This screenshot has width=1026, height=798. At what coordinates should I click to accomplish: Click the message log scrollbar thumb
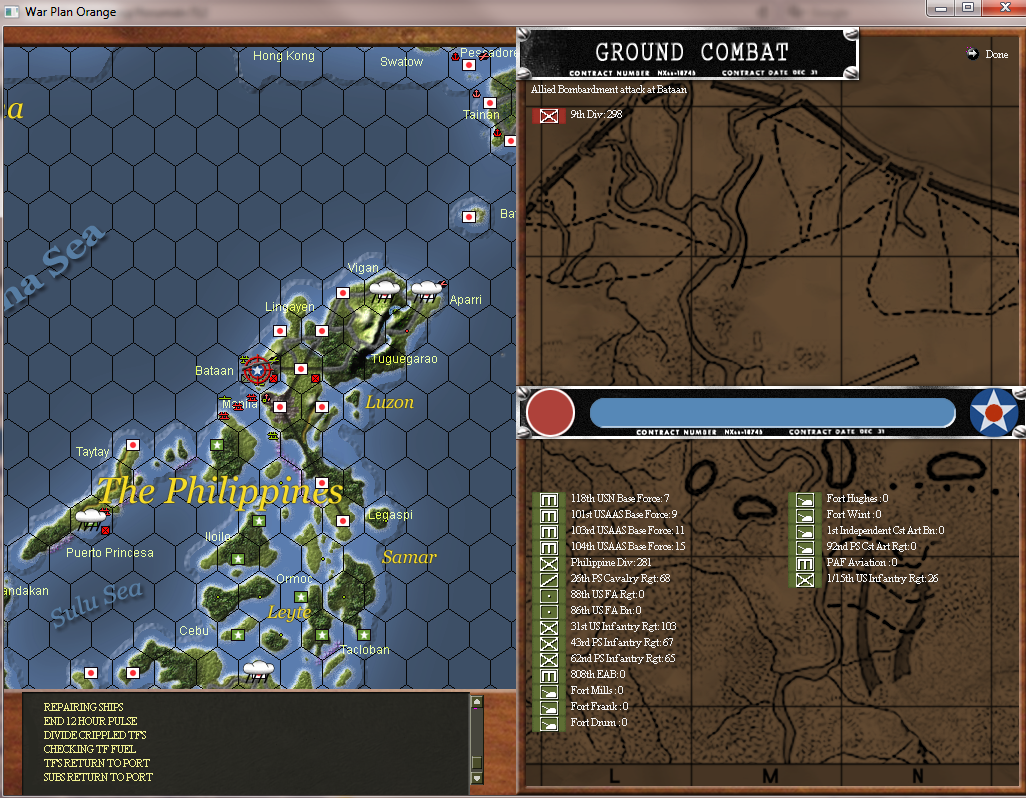(x=477, y=762)
